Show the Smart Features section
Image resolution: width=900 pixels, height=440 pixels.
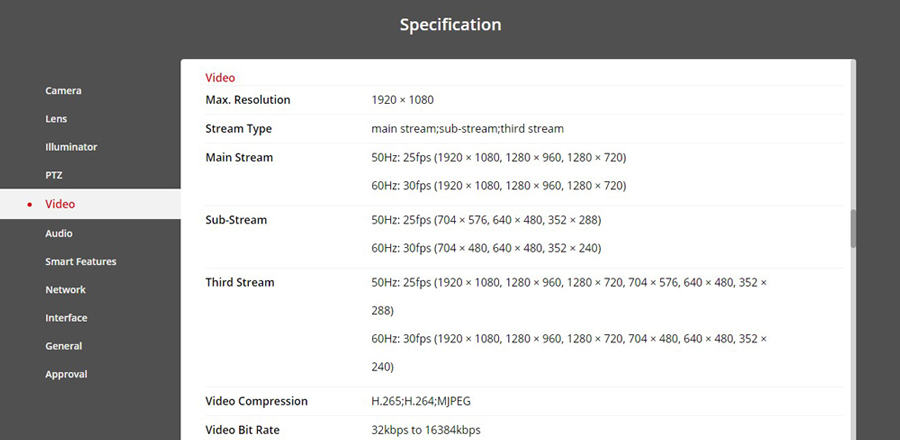click(80, 262)
